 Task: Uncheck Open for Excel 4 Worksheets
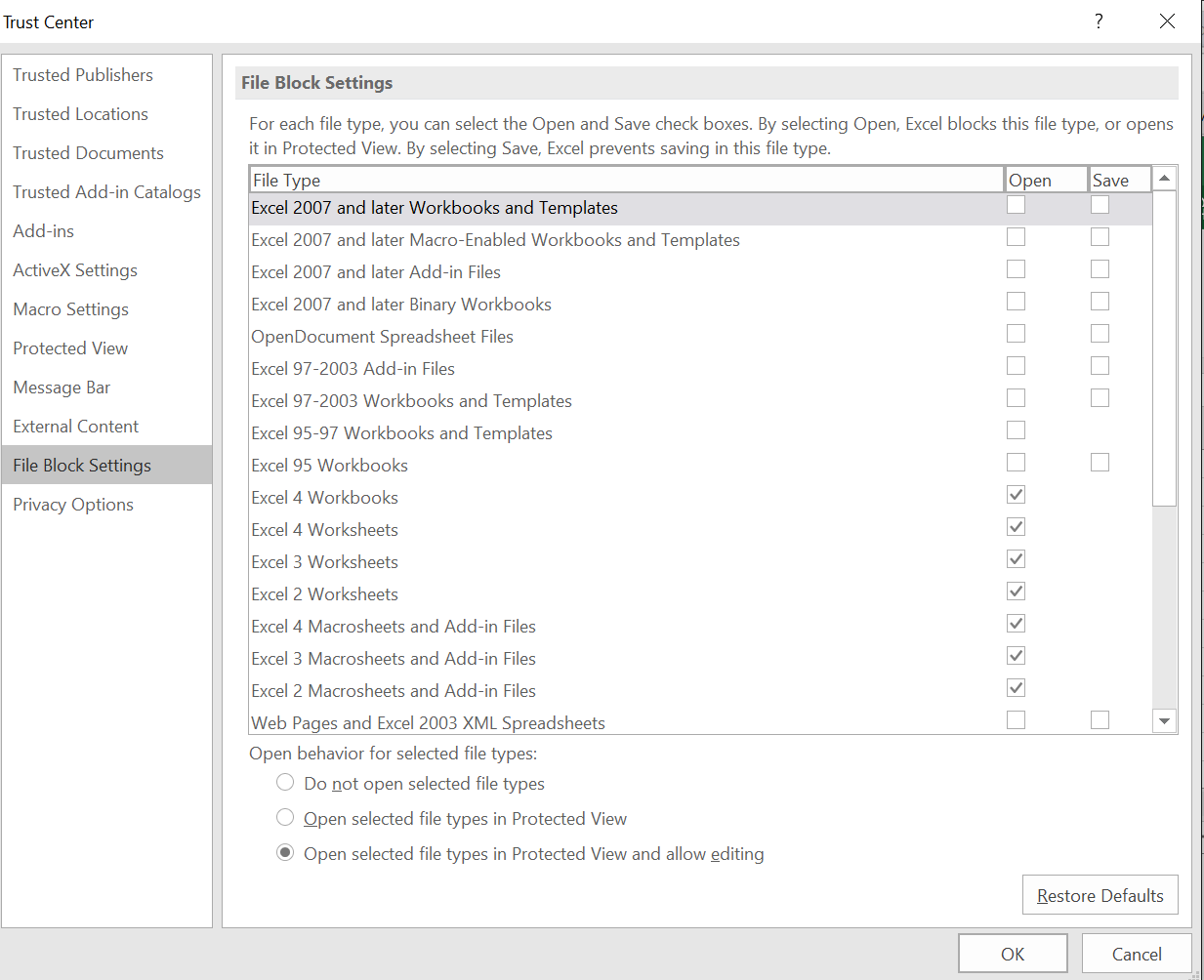1017,527
